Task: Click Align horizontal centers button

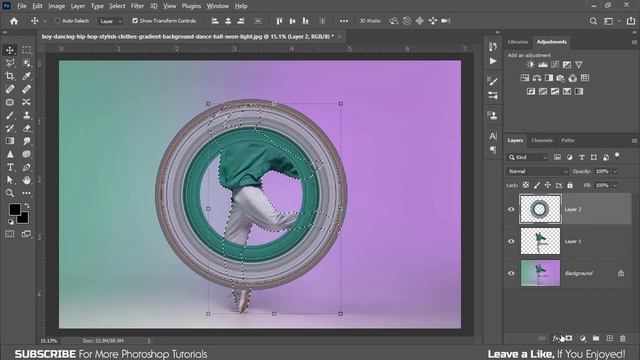Action: click(228, 21)
